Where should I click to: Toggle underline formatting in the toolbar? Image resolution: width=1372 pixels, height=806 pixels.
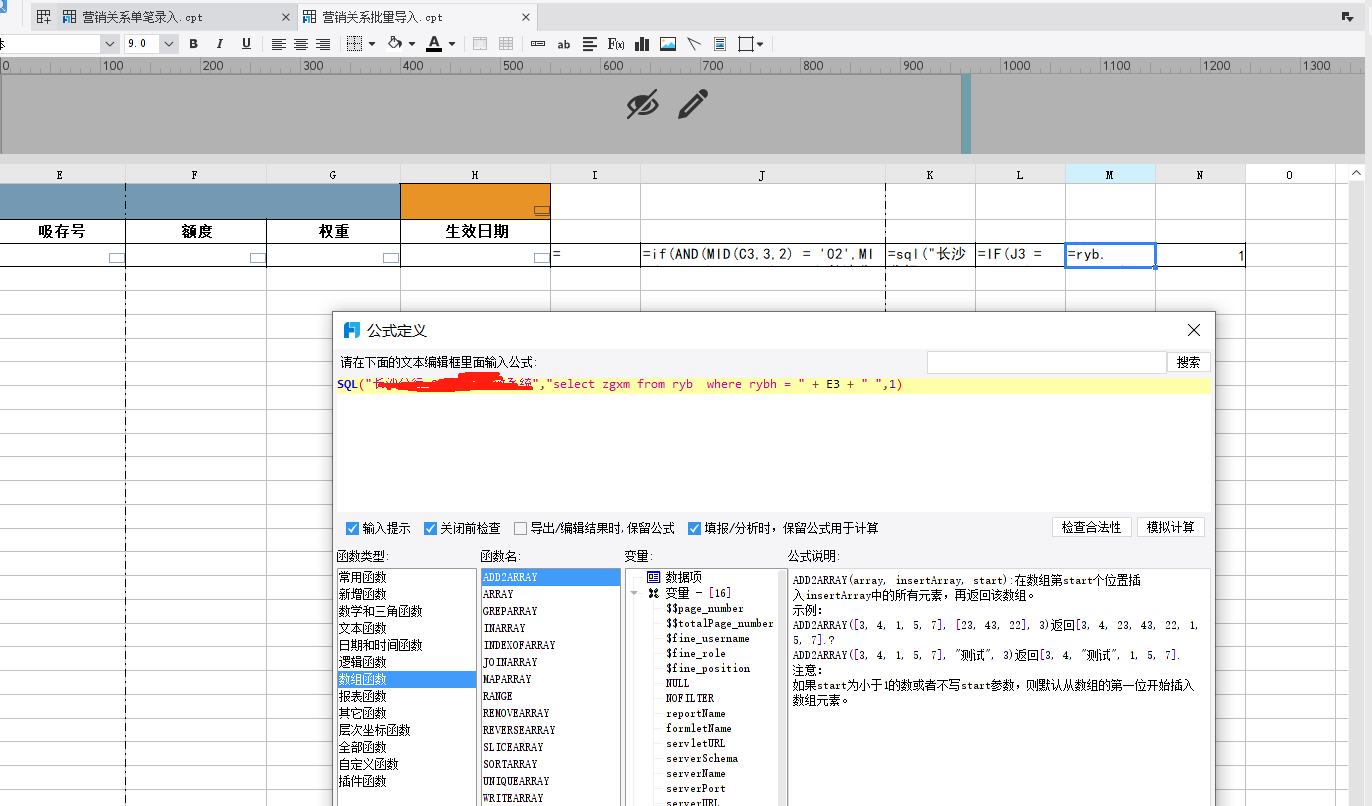tap(246, 44)
